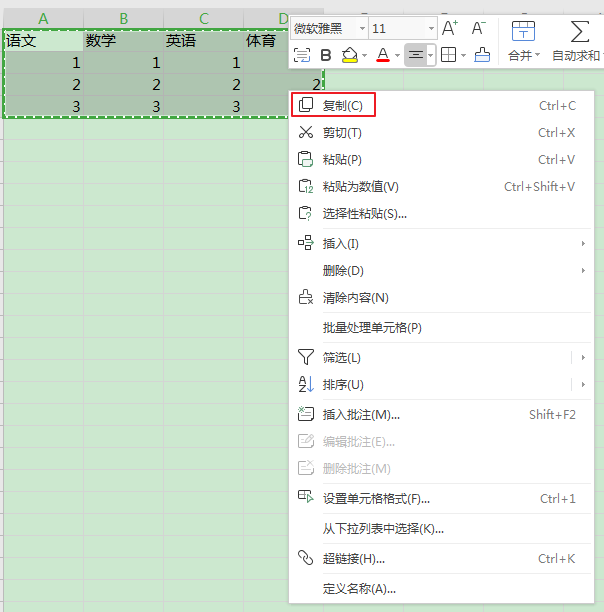Click the increase font size icon
Viewport: 604px width, 612px height.
(x=449, y=28)
